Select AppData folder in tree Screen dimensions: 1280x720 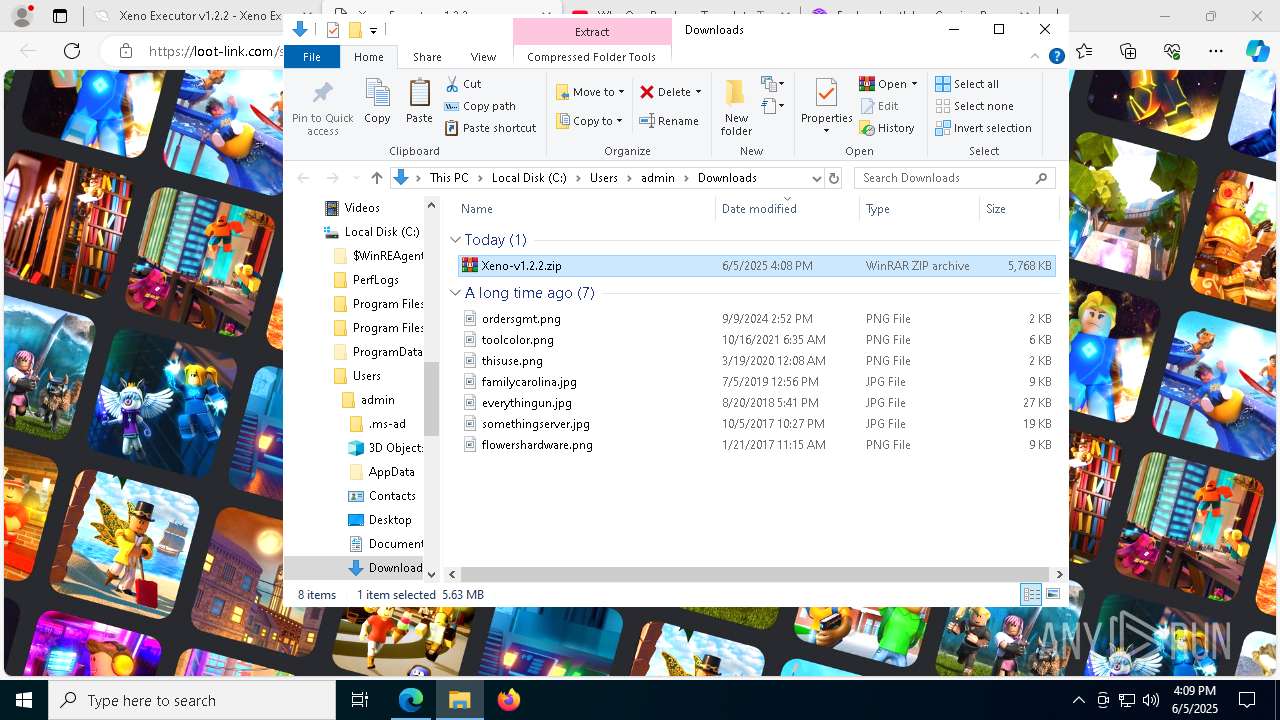391,472
